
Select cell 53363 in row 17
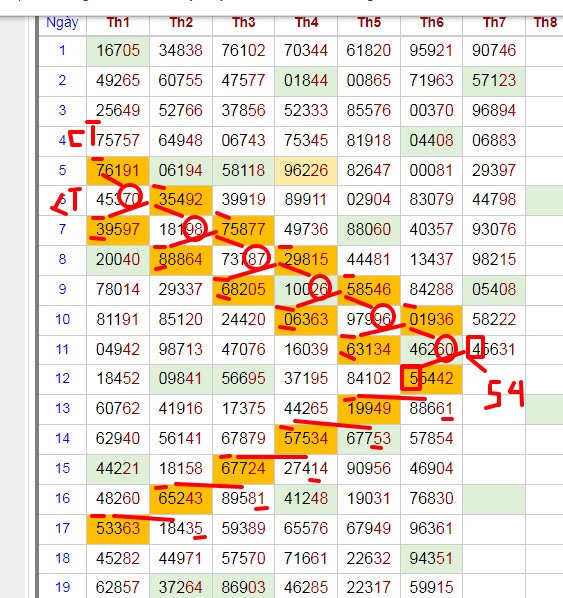(x=118, y=529)
